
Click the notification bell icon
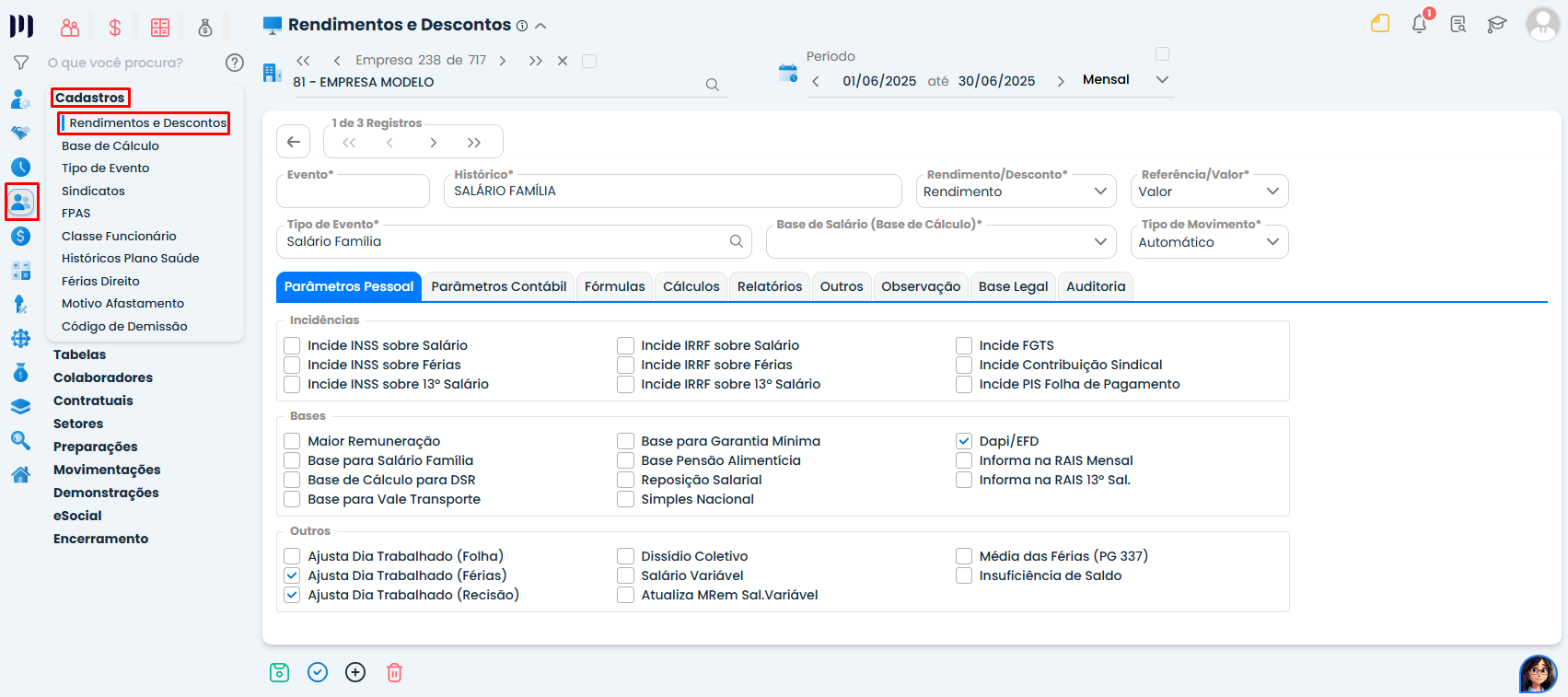click(x=1419, y=24)
